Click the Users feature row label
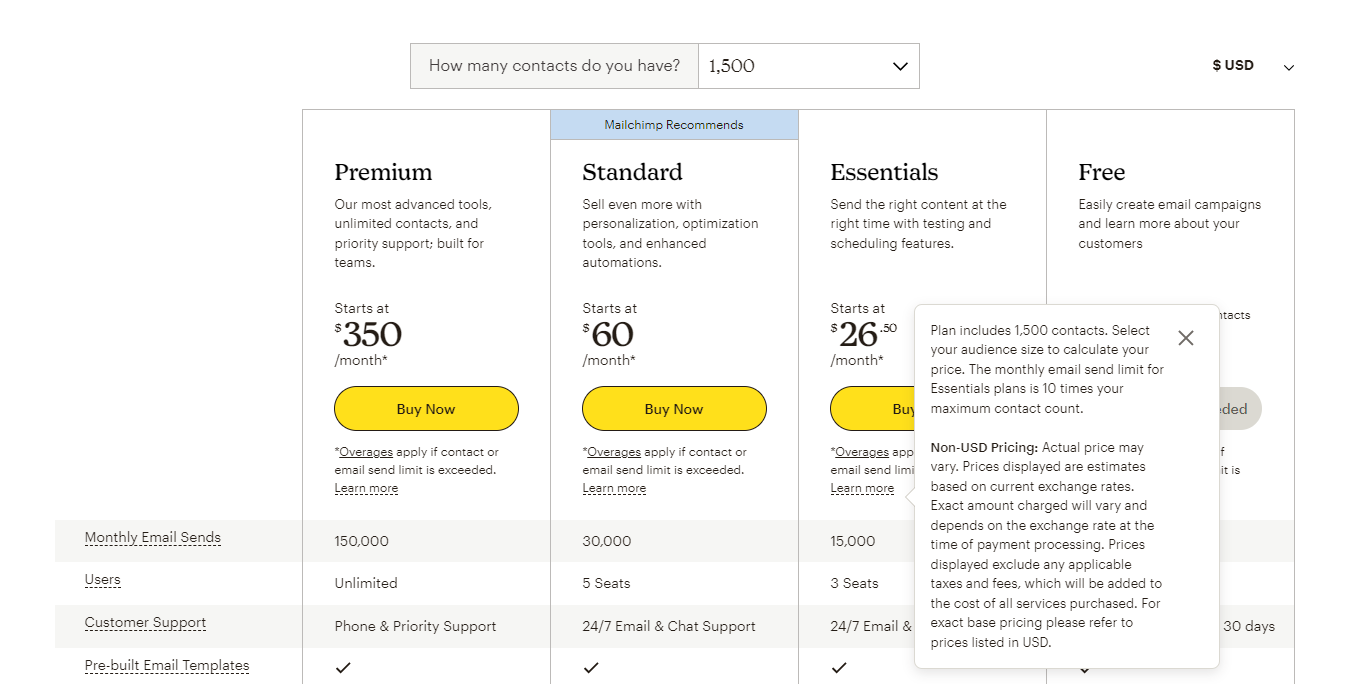The width and height of the screenshot is (1363, 684). point(102,580)
